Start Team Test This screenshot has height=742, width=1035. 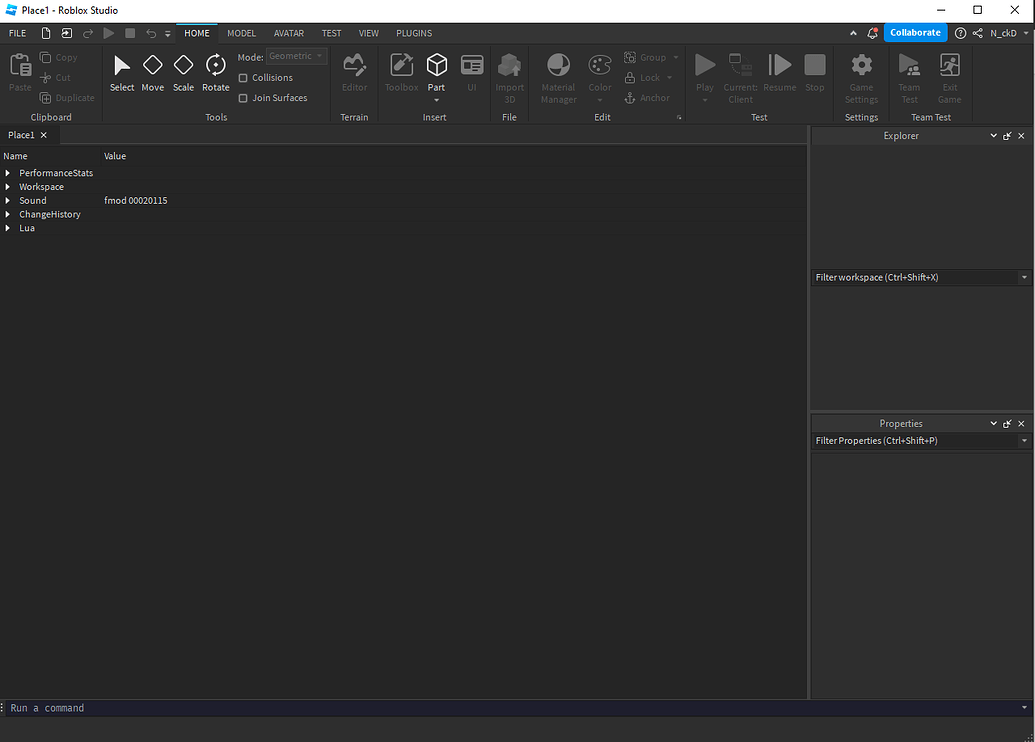(x=909, y=79)
